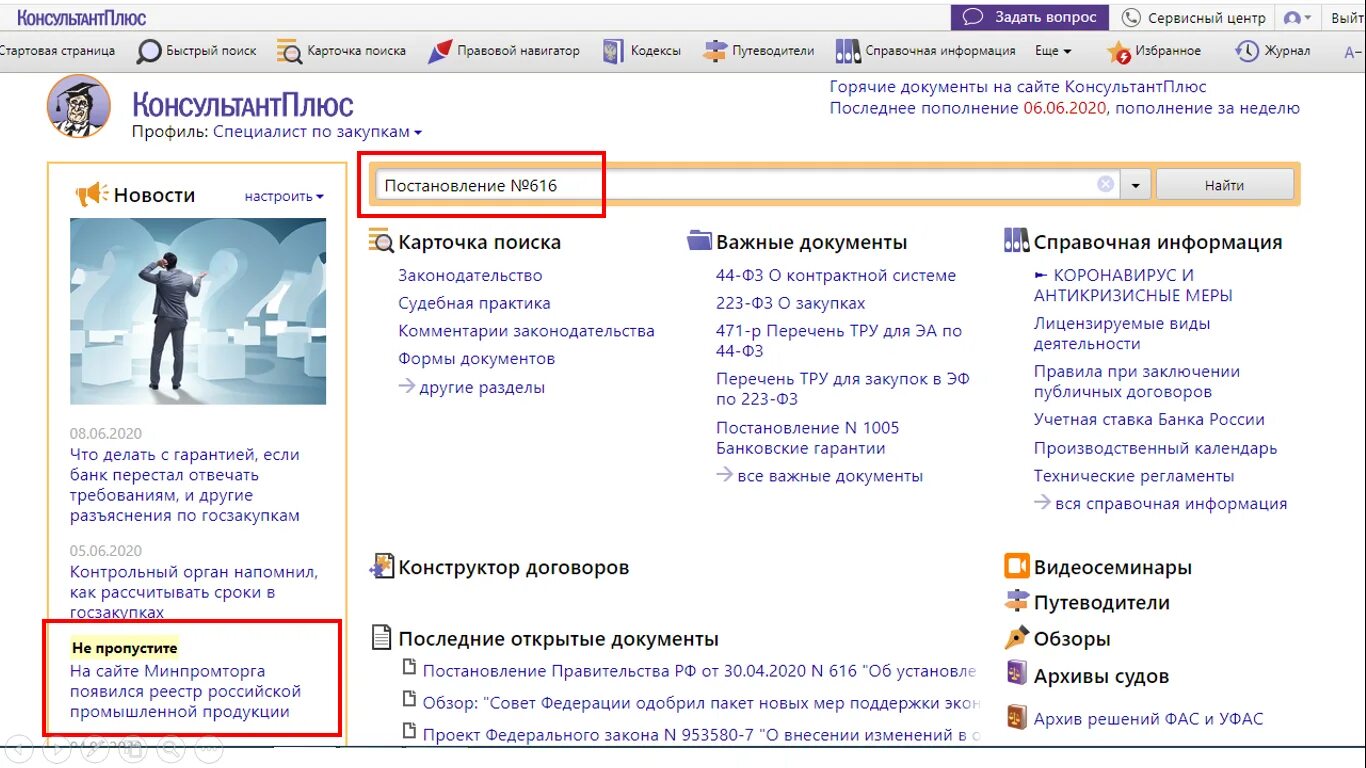Click document icon beside Обзор Совет Федерации
This screenshot has width=1366, height=768.
point(409,699)
